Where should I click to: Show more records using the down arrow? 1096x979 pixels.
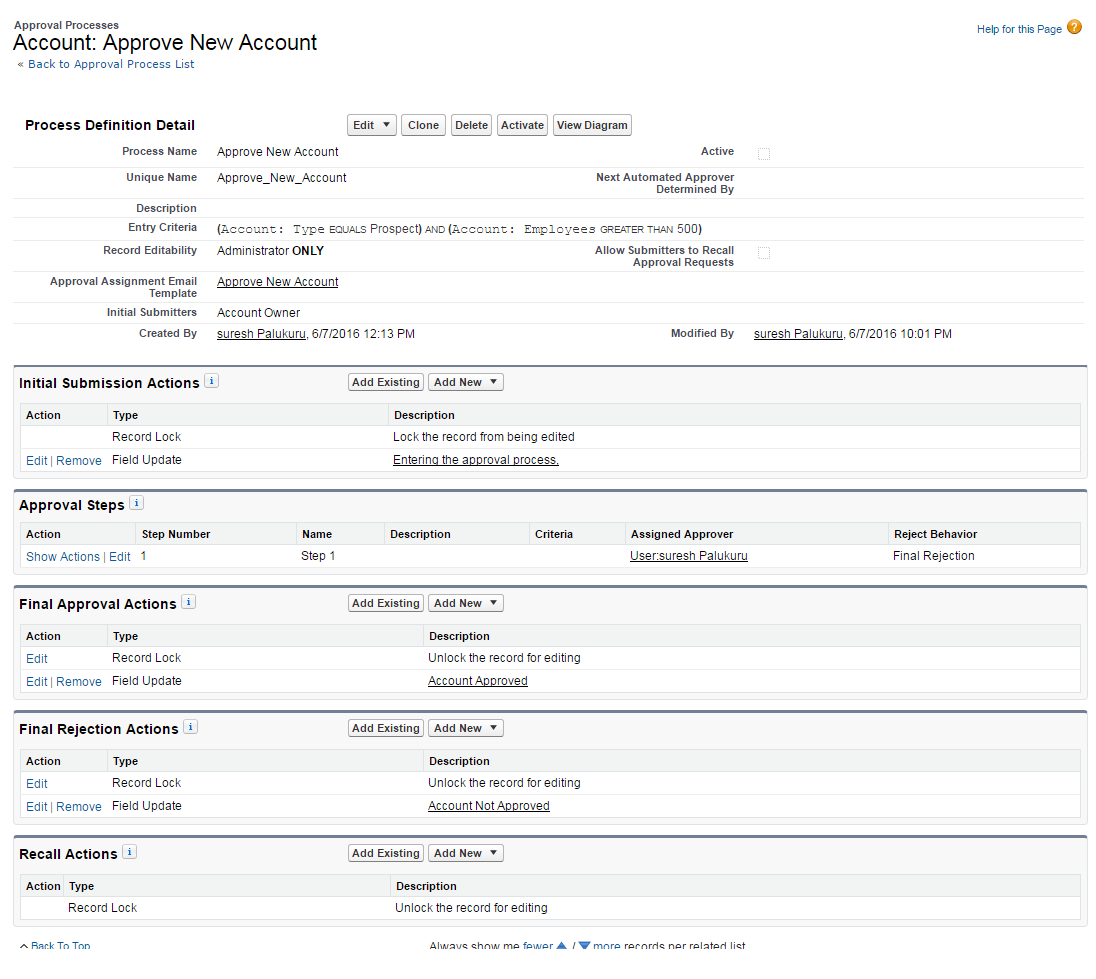[x=585, y=946]
